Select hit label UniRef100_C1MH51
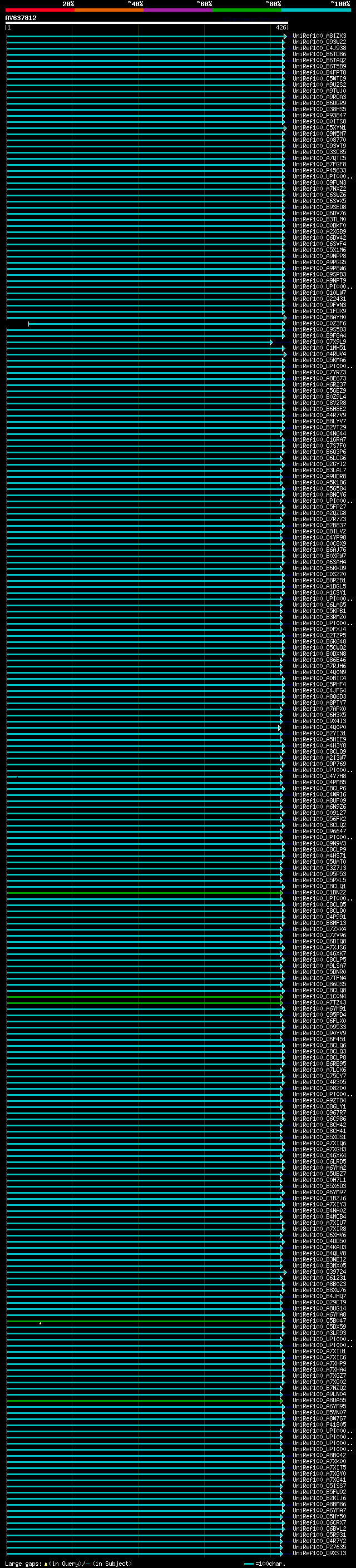This screenshot has width=356, height=1568. (x=319, y=348)
